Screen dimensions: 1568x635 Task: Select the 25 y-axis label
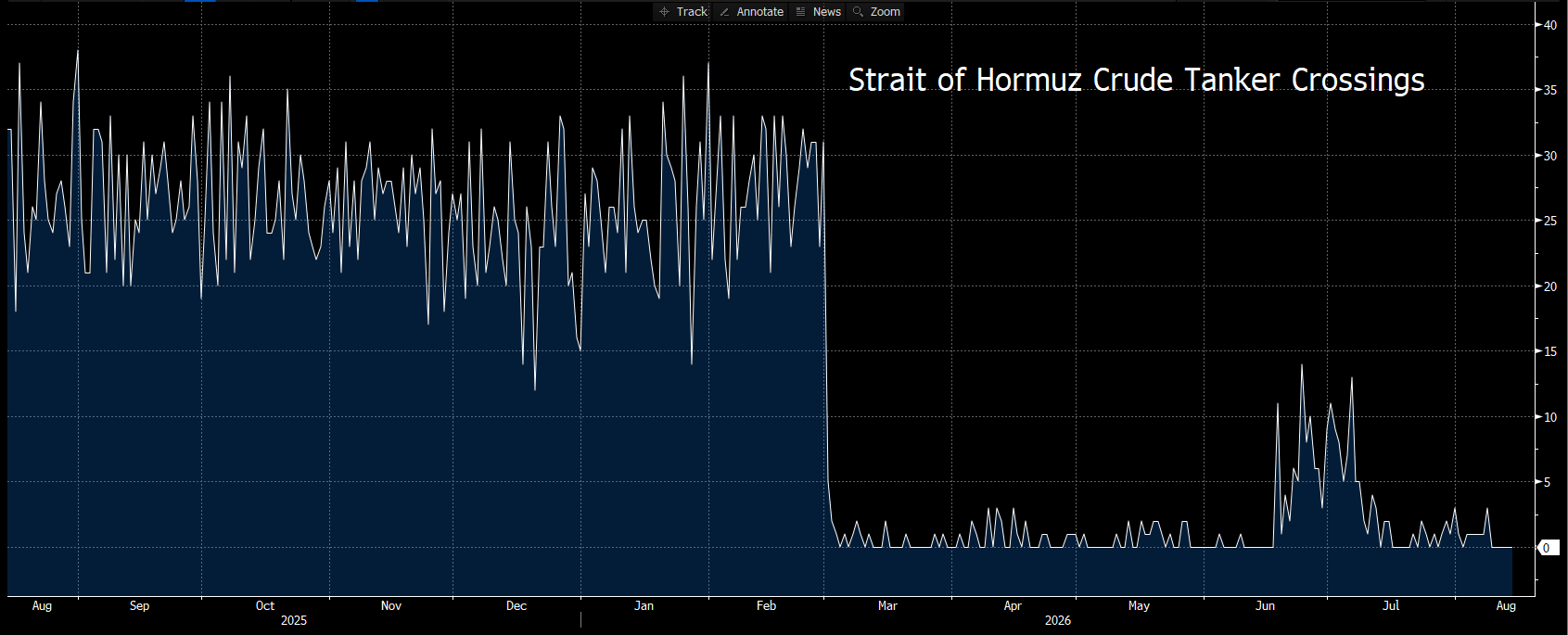point(1550,221)
